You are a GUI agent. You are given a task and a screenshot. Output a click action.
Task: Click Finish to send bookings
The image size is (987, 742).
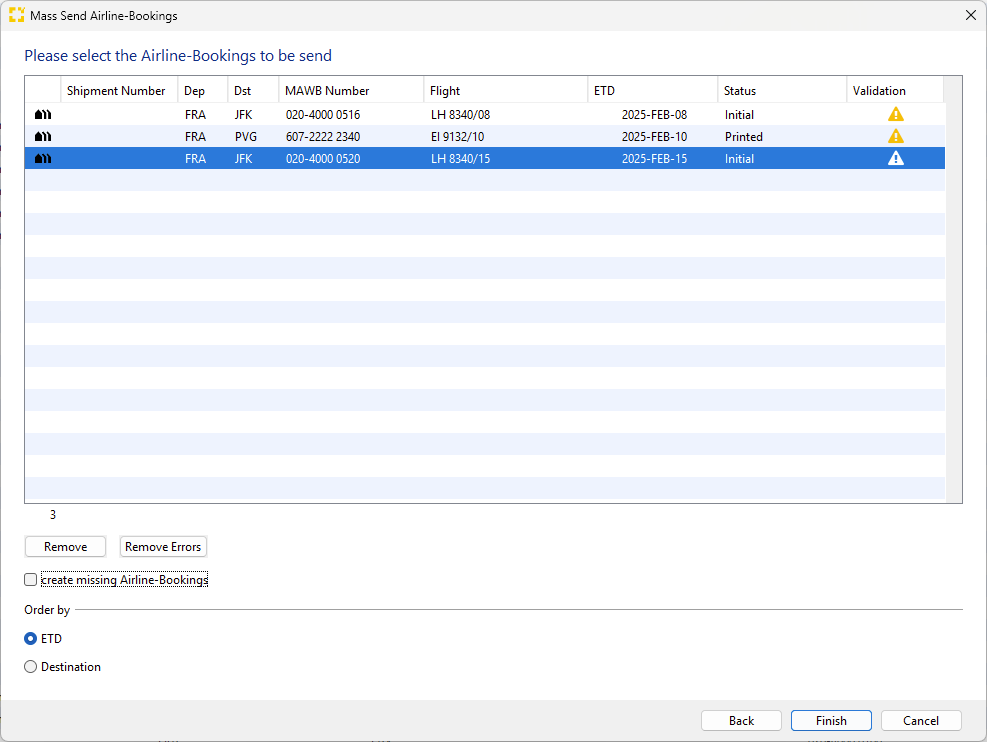coord(830,721)
